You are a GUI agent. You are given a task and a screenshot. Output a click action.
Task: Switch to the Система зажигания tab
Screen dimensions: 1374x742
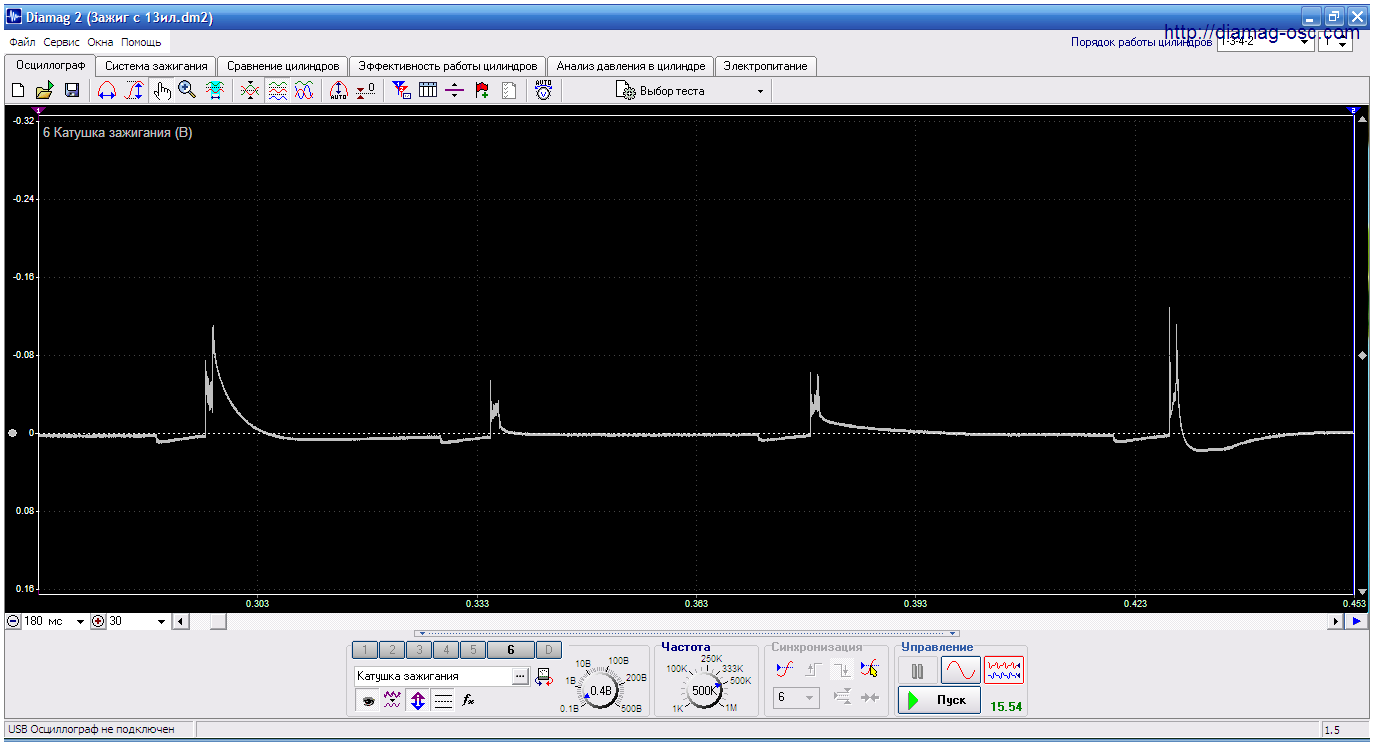click(x=156, y=66)
